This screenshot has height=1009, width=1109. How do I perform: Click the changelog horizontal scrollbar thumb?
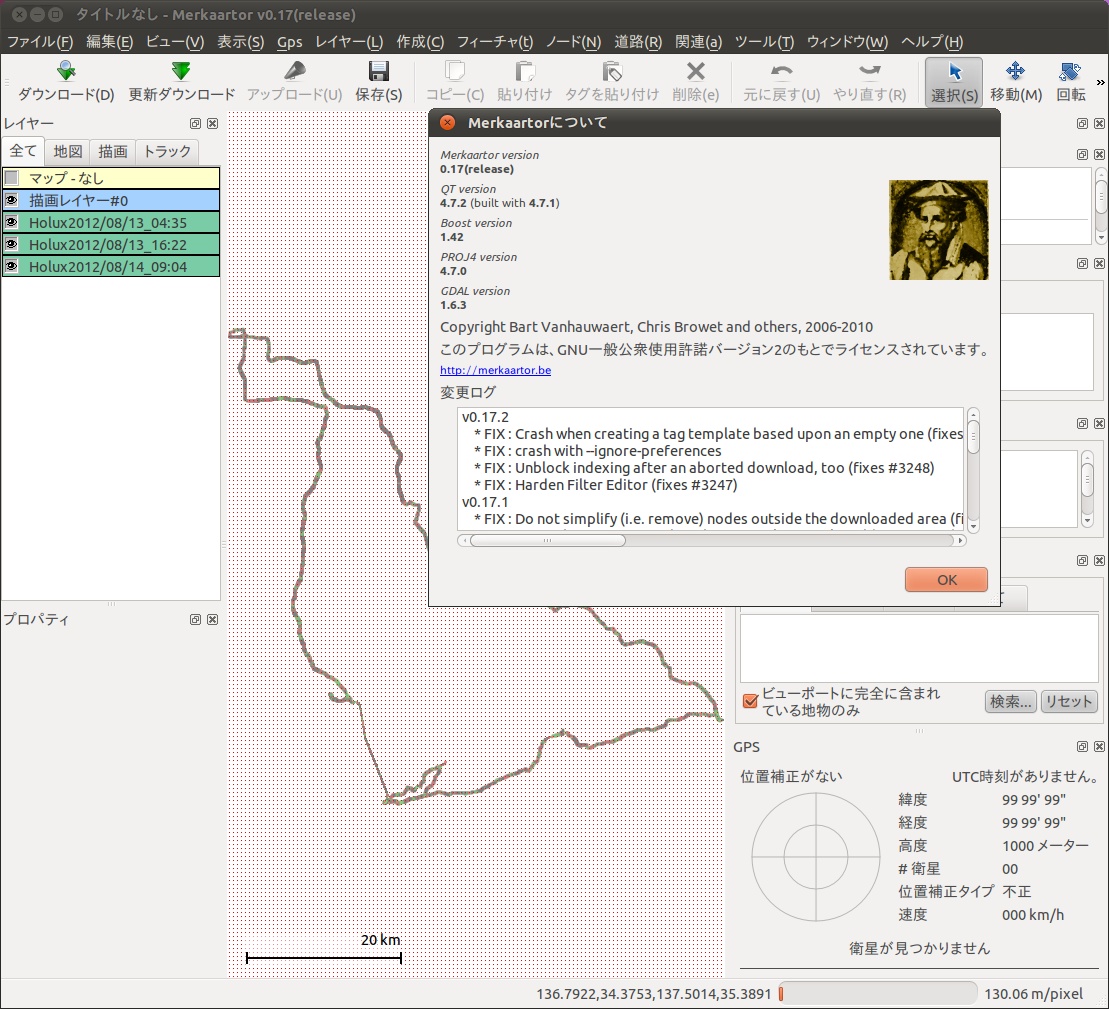(x=547, y=541)
